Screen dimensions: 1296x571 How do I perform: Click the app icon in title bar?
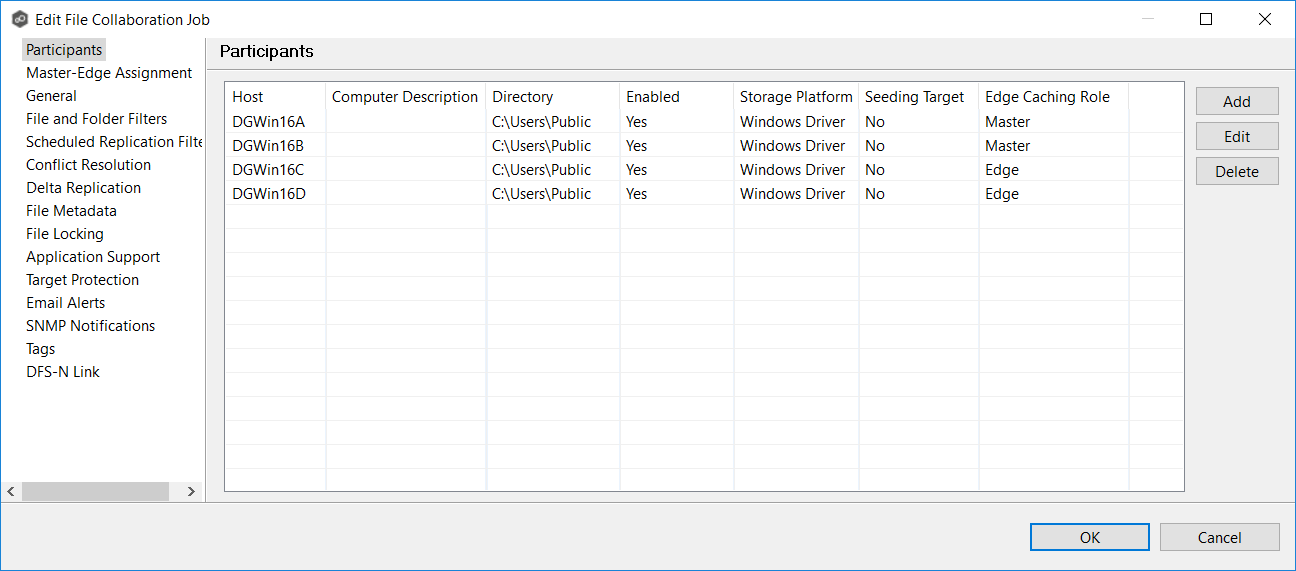[19, 19]
